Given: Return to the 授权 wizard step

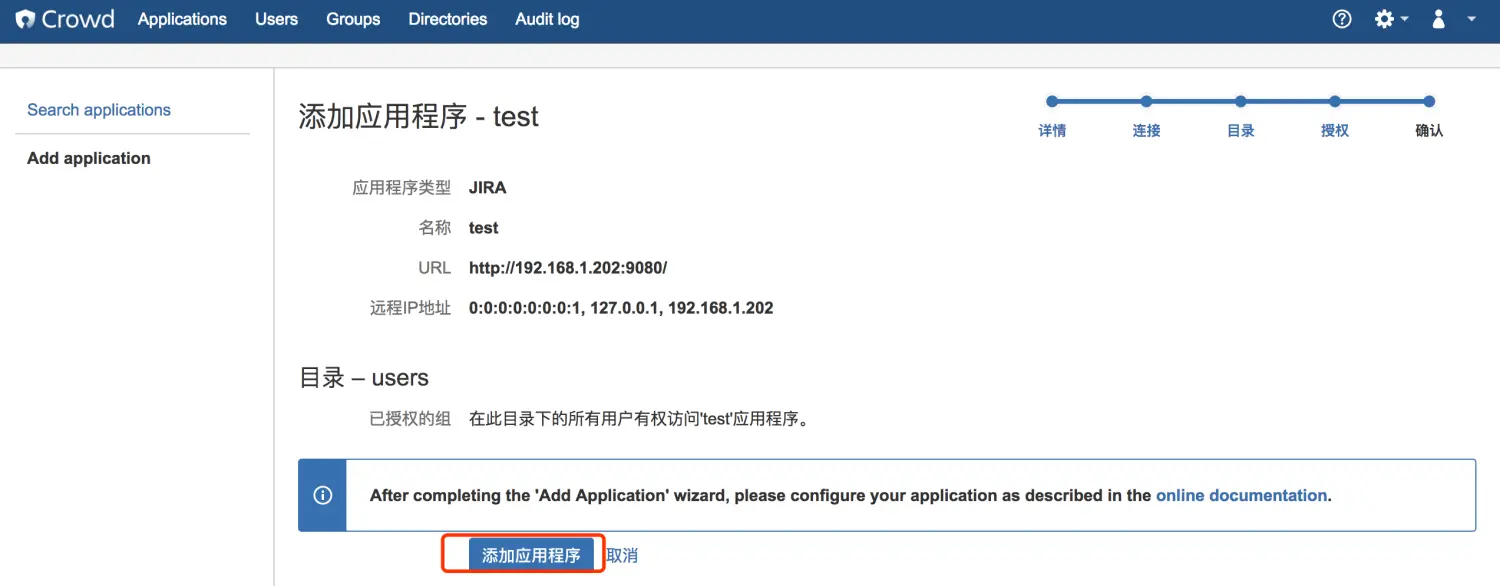Looking at the screenshot, I should 1334,130.
